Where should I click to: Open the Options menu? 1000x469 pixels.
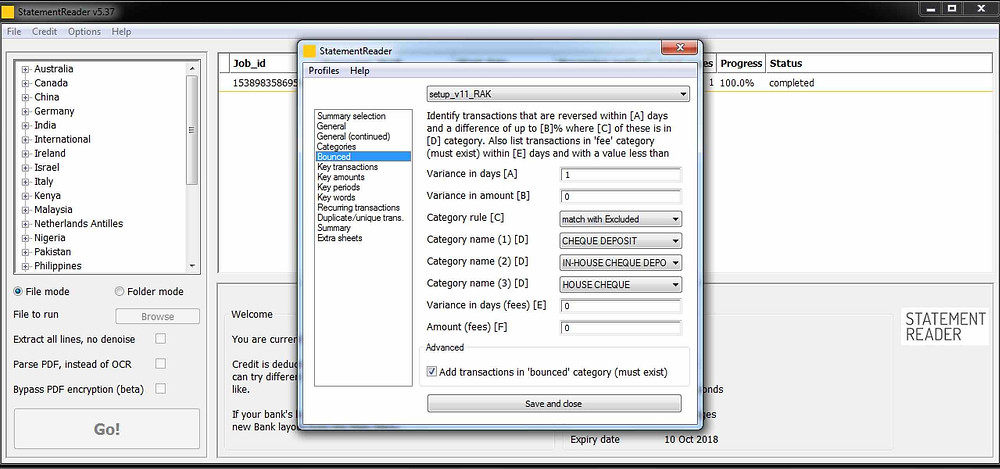point(84,31)
